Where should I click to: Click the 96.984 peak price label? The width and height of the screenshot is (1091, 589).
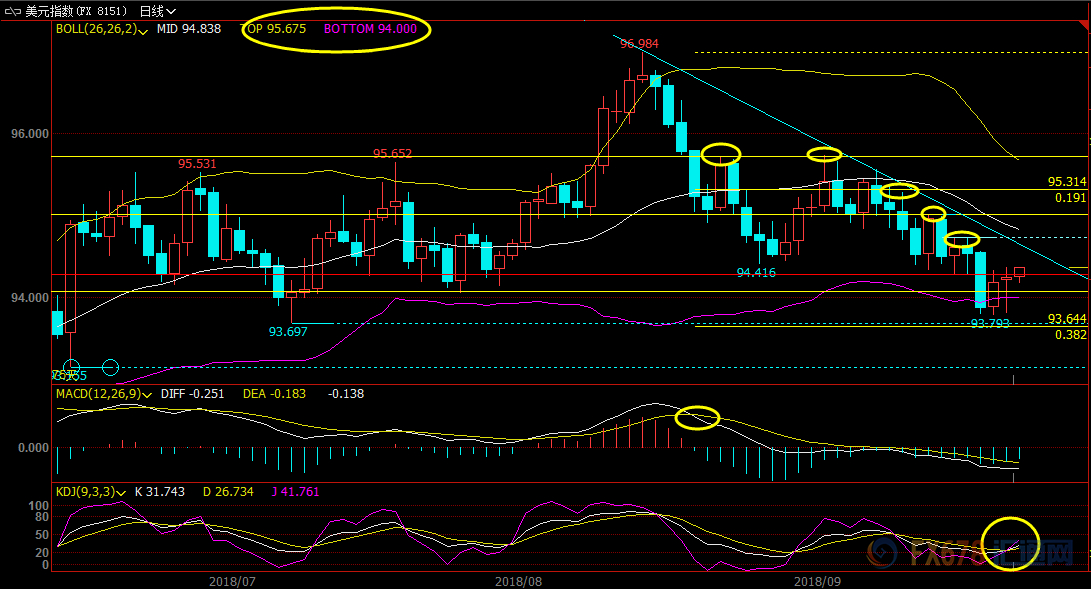tap(639, 44)
